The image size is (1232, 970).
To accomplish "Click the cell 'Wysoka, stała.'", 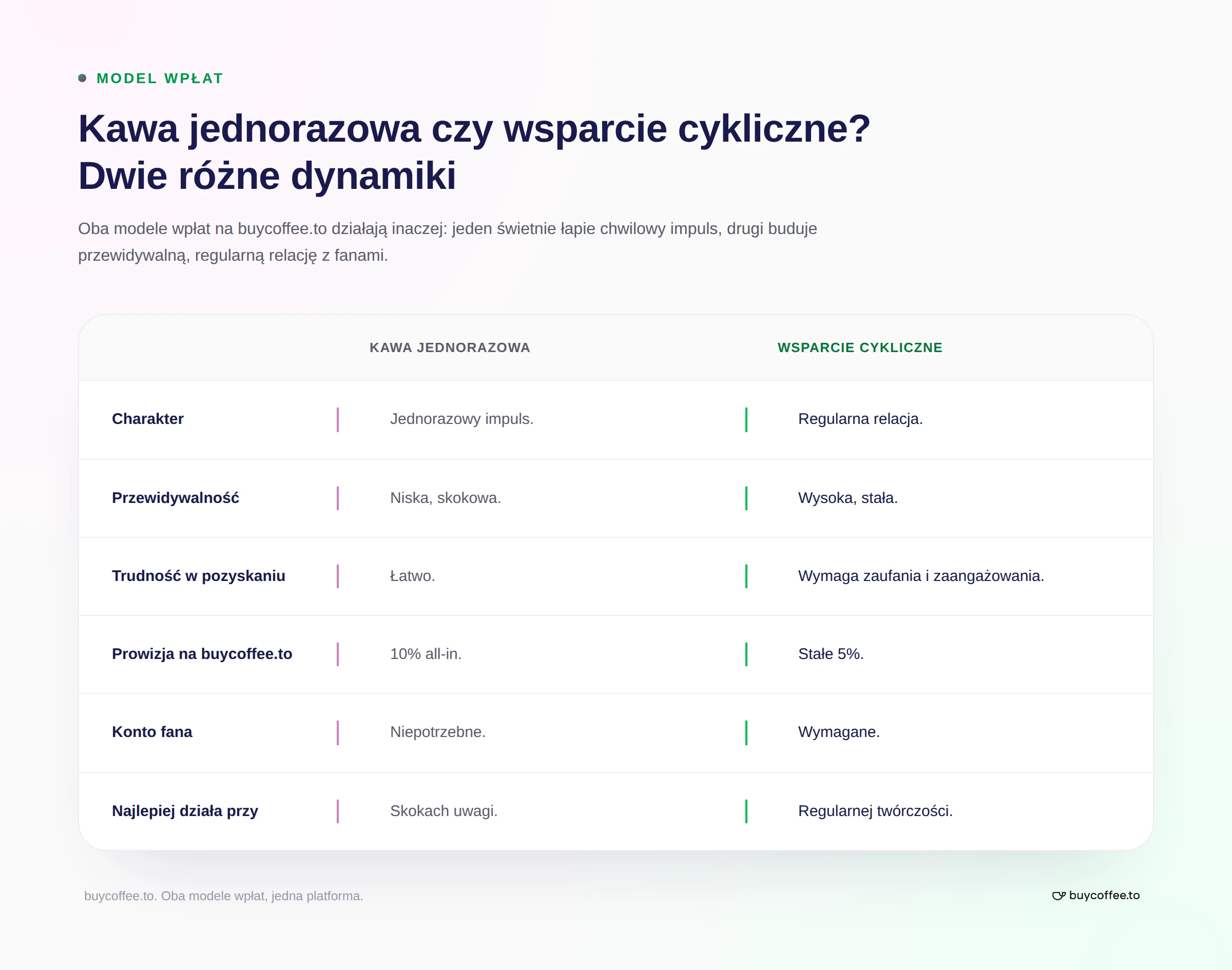I will (848, 498).
